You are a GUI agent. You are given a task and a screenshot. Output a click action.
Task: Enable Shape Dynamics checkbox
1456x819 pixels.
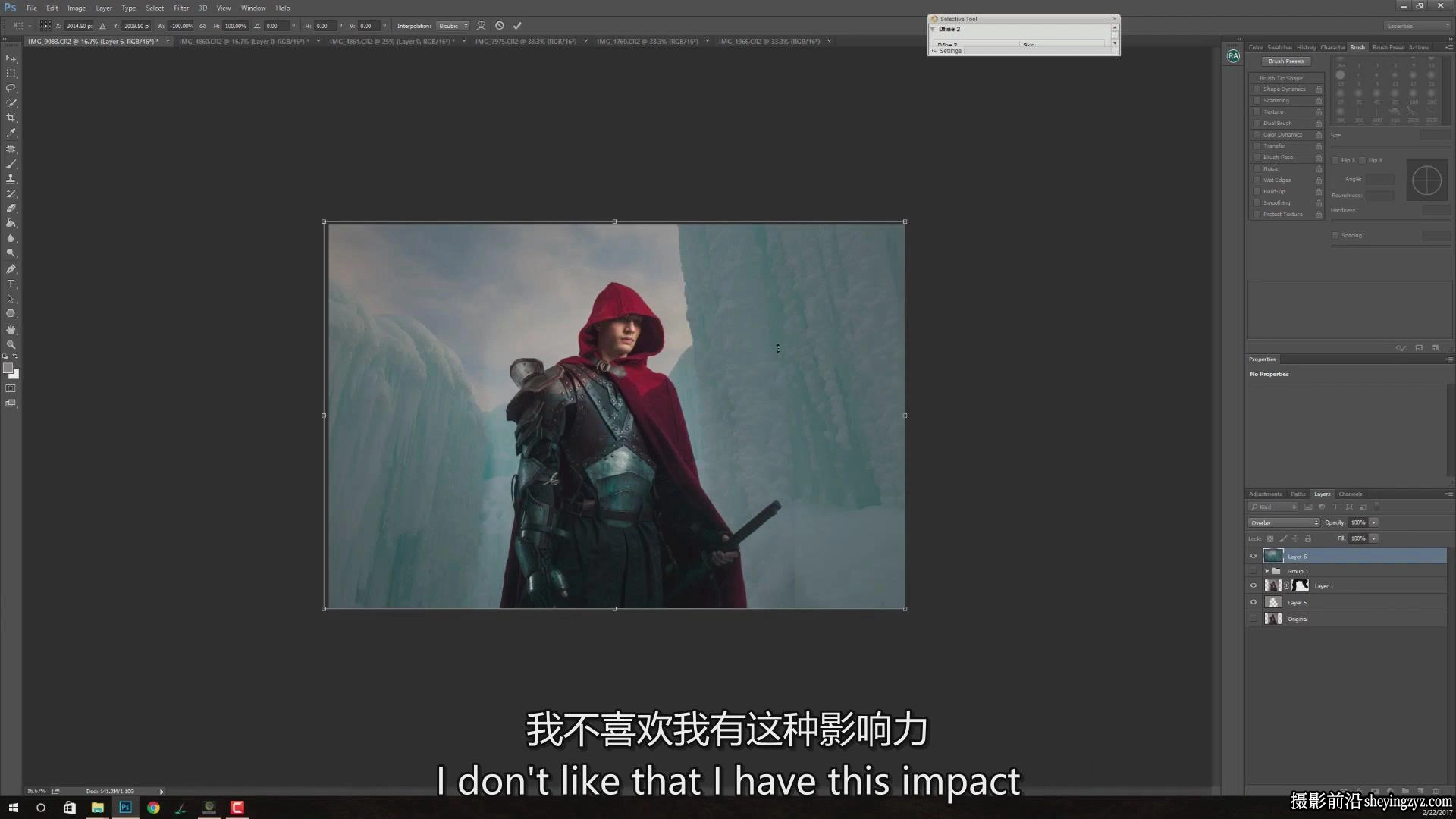click(1257, 89)
